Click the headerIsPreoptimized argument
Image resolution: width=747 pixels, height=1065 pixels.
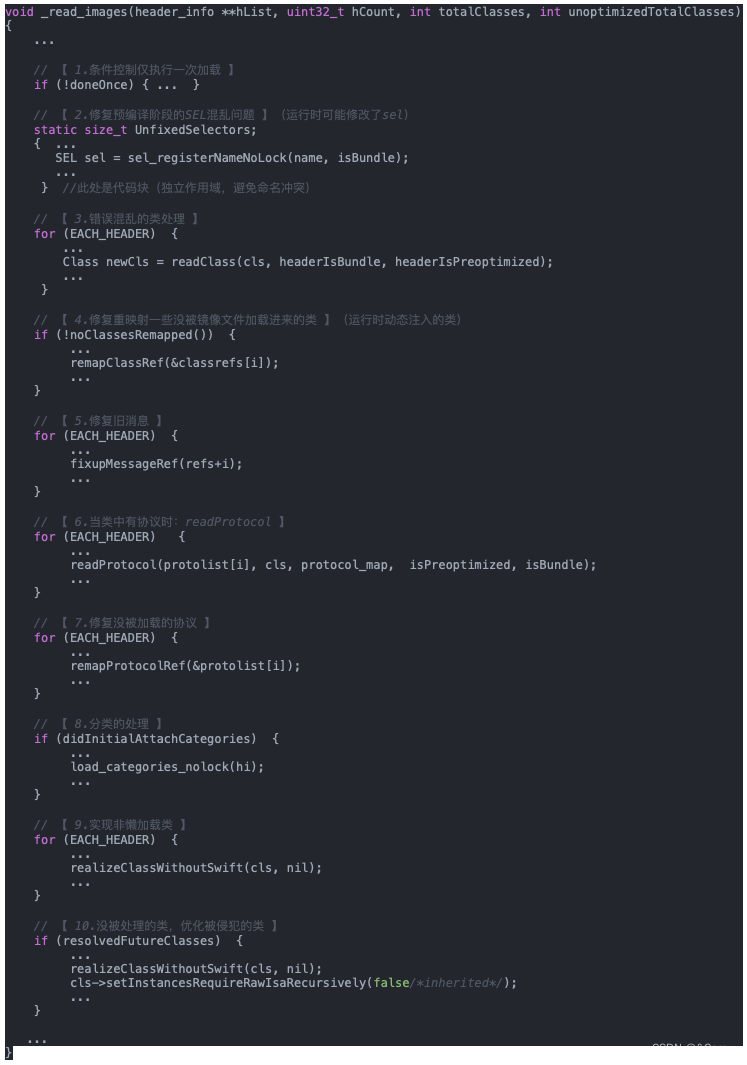click(473, 262)
